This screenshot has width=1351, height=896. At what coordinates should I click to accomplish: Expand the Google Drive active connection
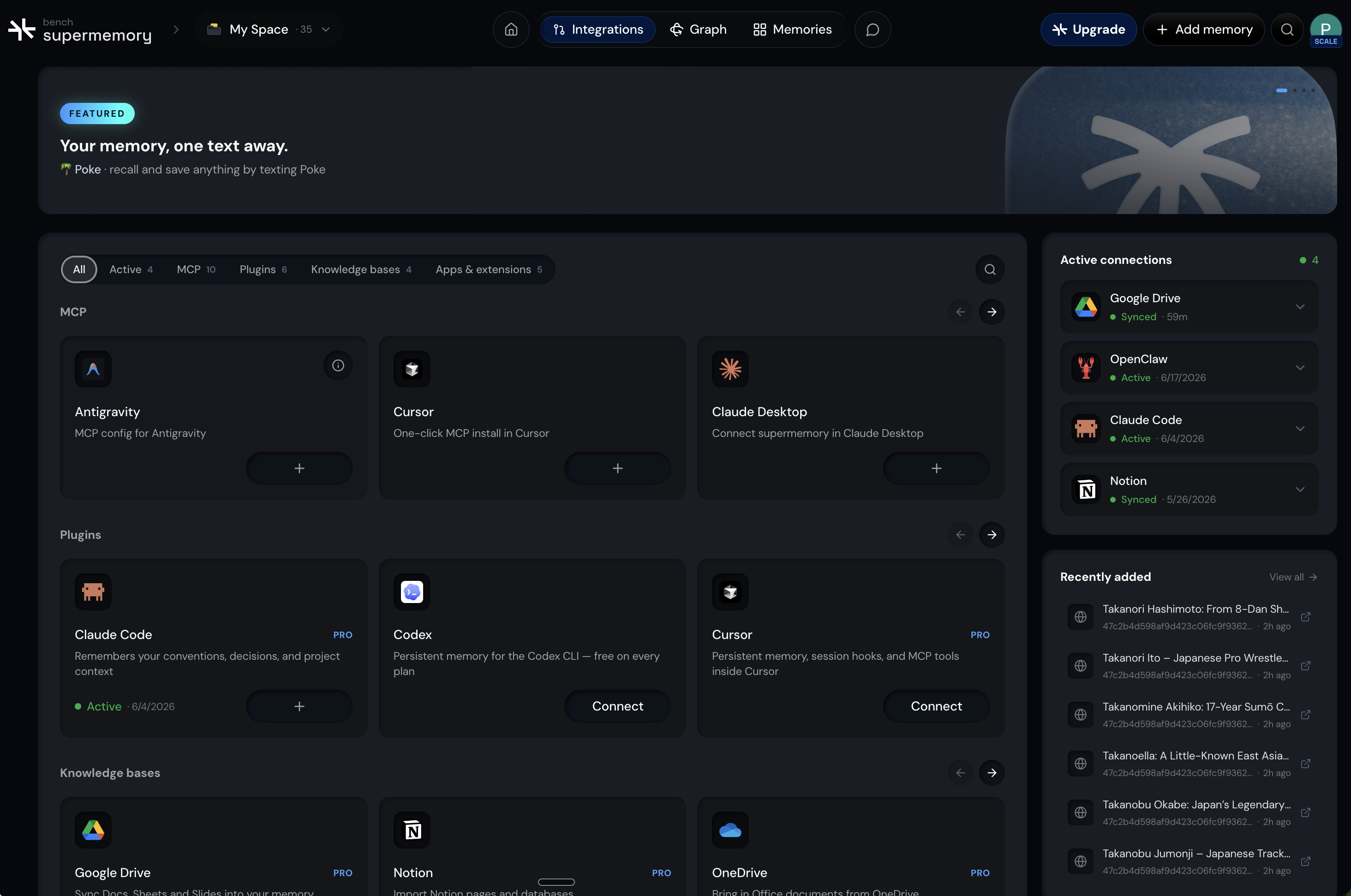(x=1300, y=307)
